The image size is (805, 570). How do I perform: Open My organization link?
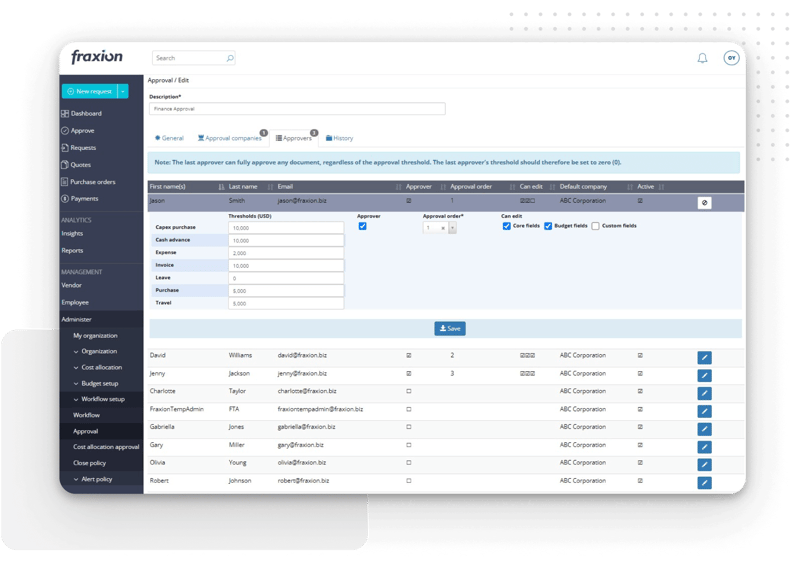pyautogui.click(x=95, y=336)
